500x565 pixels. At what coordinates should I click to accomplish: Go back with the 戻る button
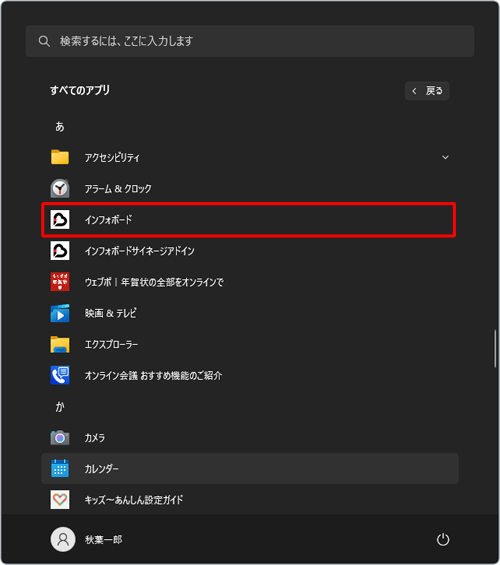pyautogui.click(x=427, y=91)
